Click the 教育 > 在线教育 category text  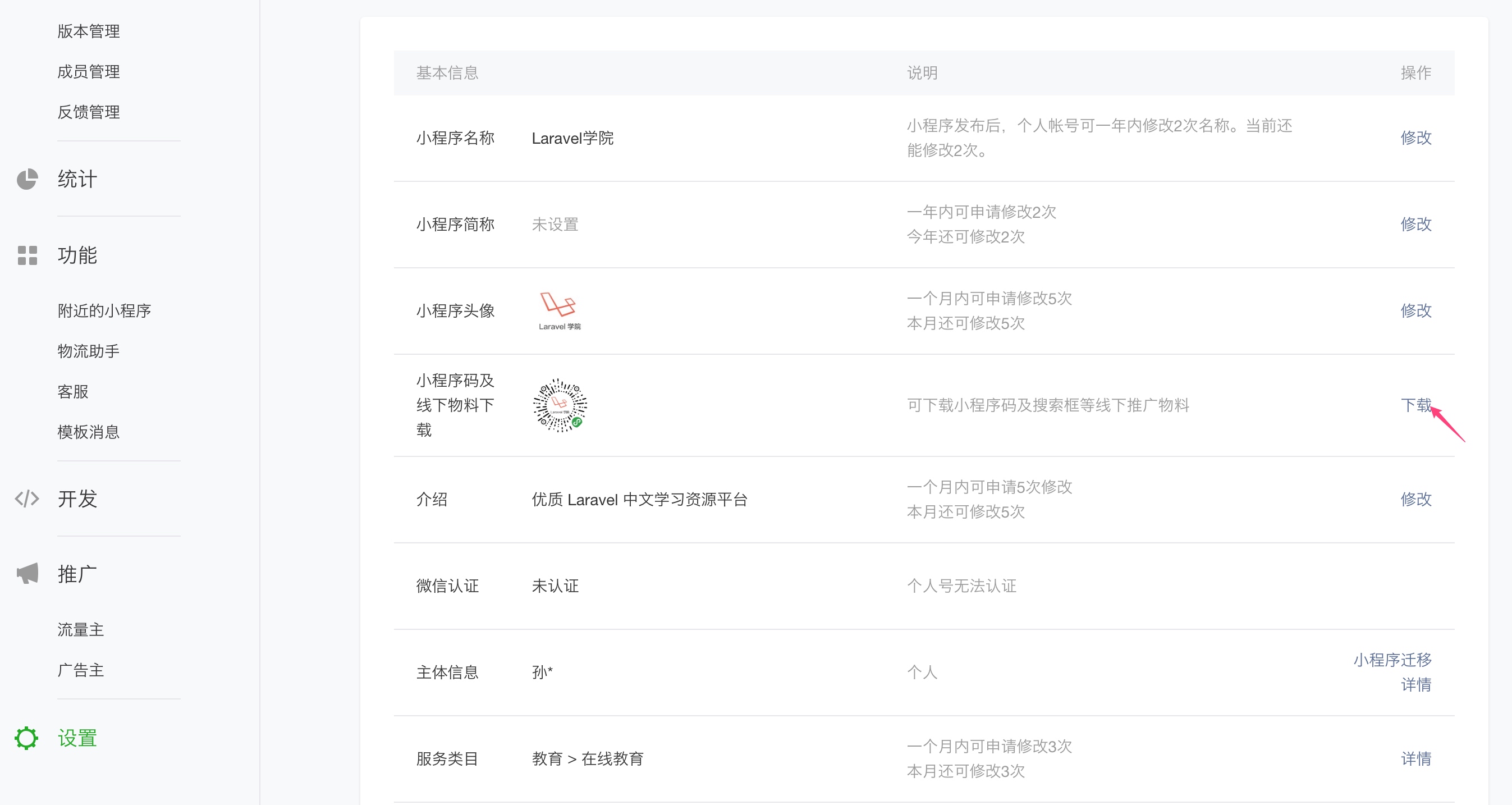[x=588, y=758]
